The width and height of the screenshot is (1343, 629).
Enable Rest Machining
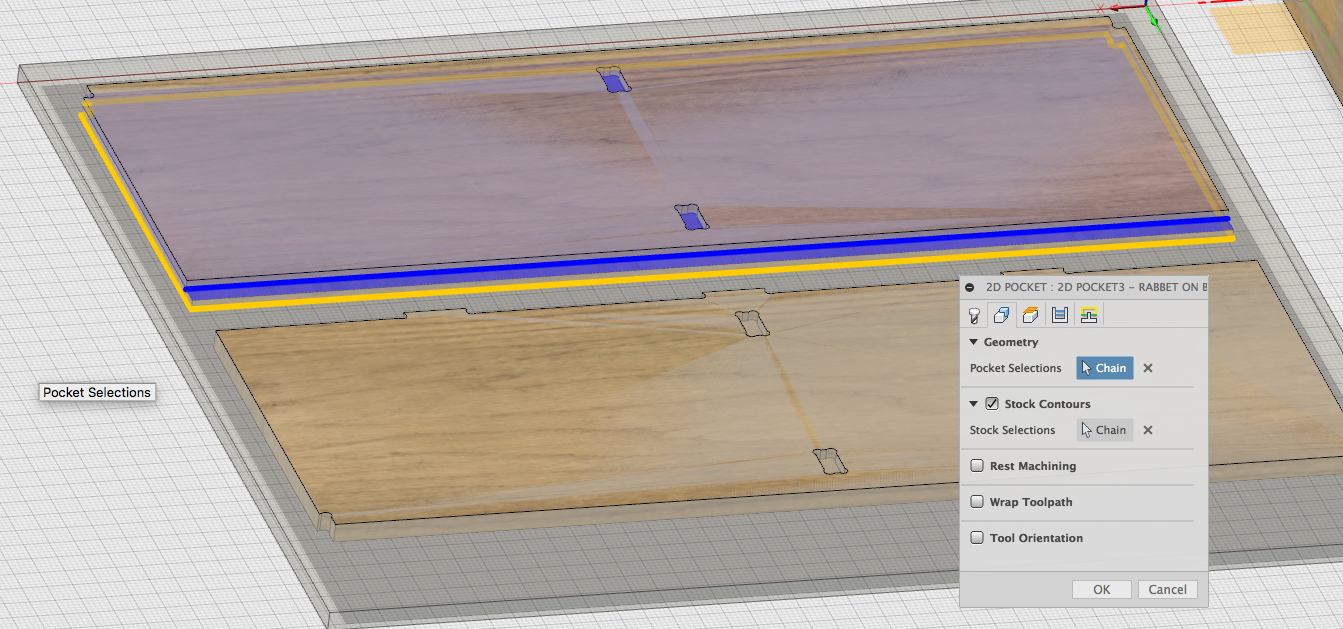977,466
